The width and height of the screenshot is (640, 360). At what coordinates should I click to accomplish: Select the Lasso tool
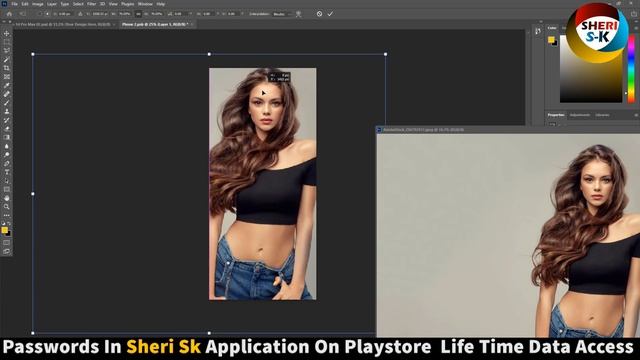tap(7, 51)
